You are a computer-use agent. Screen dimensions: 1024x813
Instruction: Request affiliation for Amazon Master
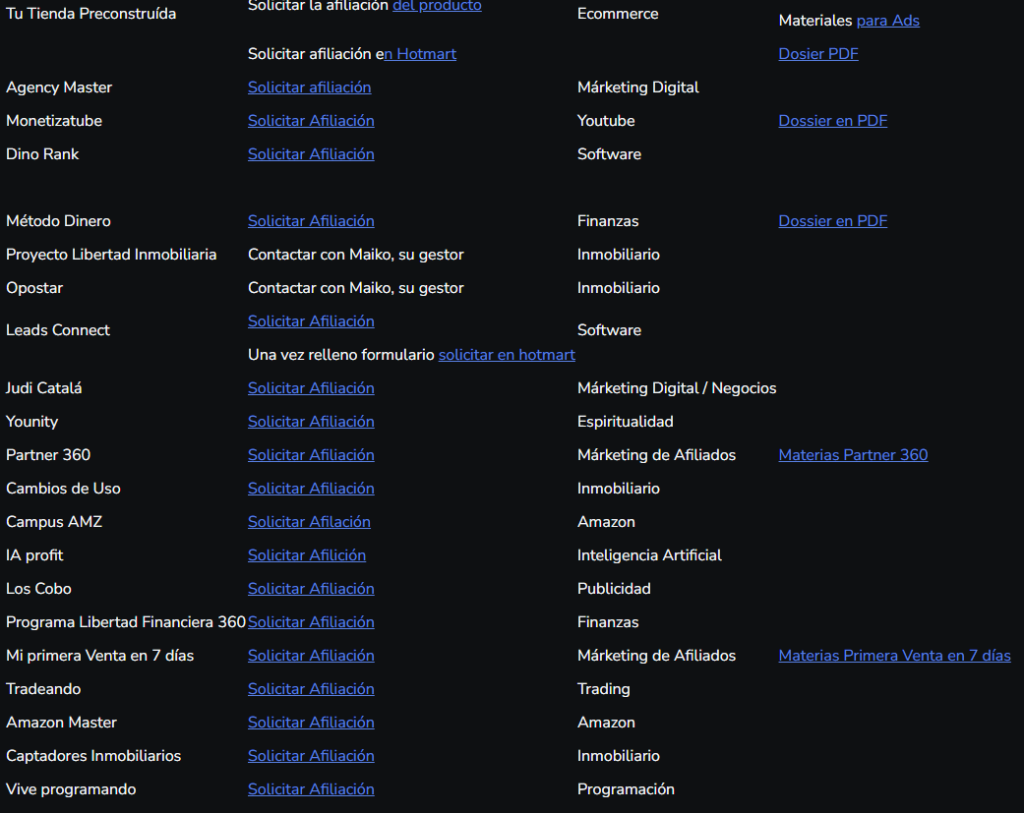311,723
